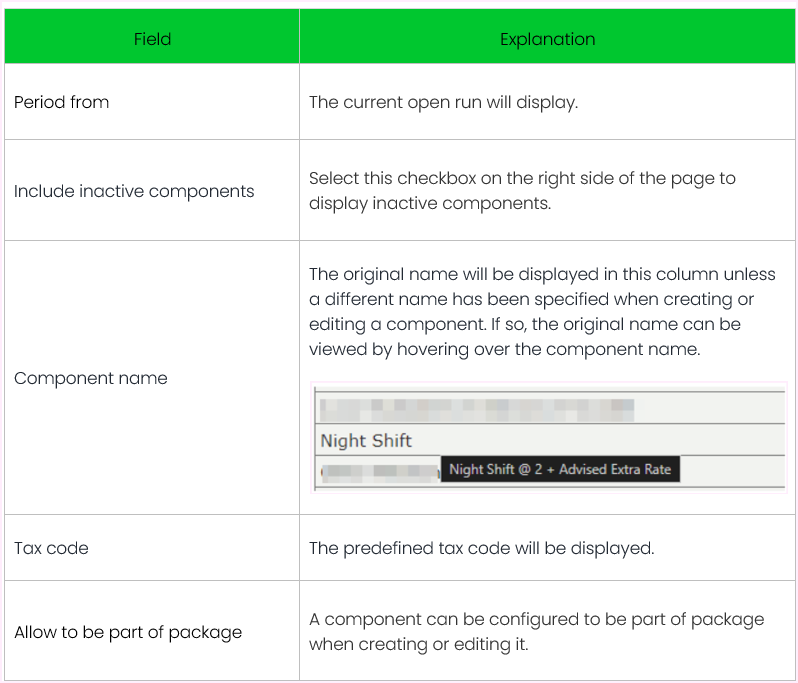Click the 'Night Shift @ 2 + Advised Extra Rate' tooltip
Screen dimensions: 798x683
[x=560, y=469]
